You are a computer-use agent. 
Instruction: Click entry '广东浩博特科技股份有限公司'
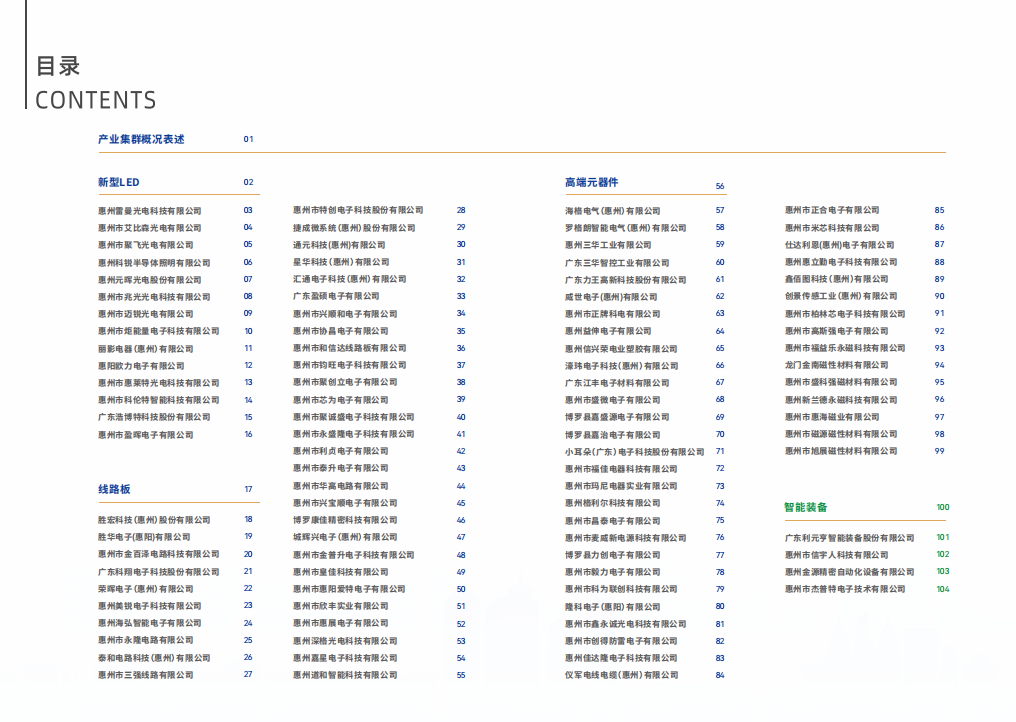154,417
